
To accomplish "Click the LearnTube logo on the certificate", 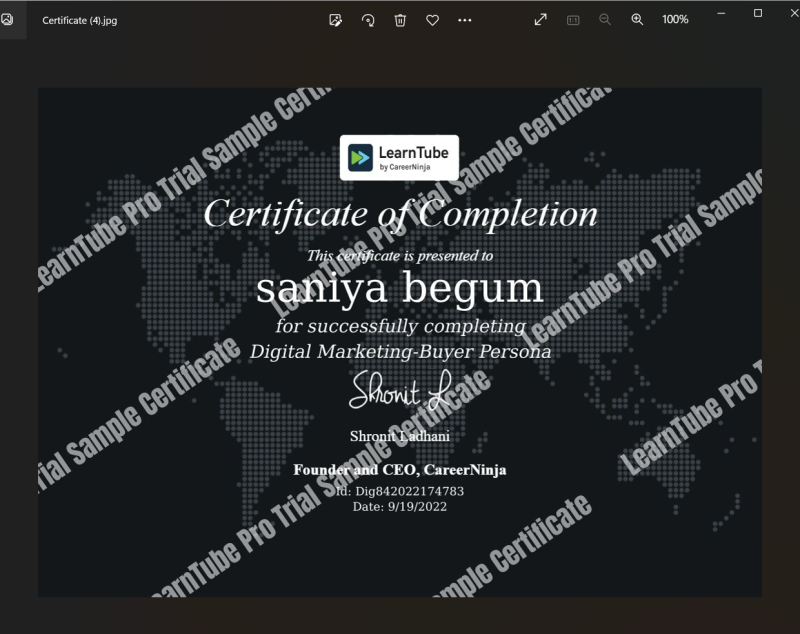I will click(399, 157).
